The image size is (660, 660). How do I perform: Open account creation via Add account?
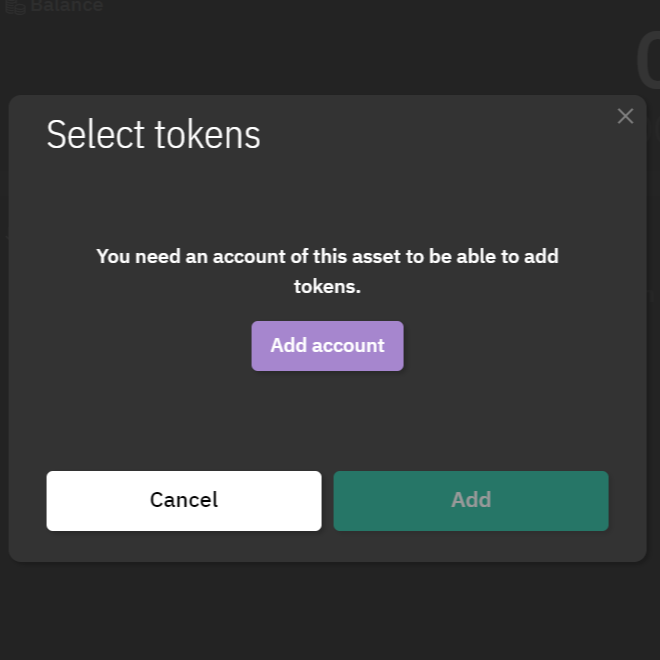coord(327,346)
